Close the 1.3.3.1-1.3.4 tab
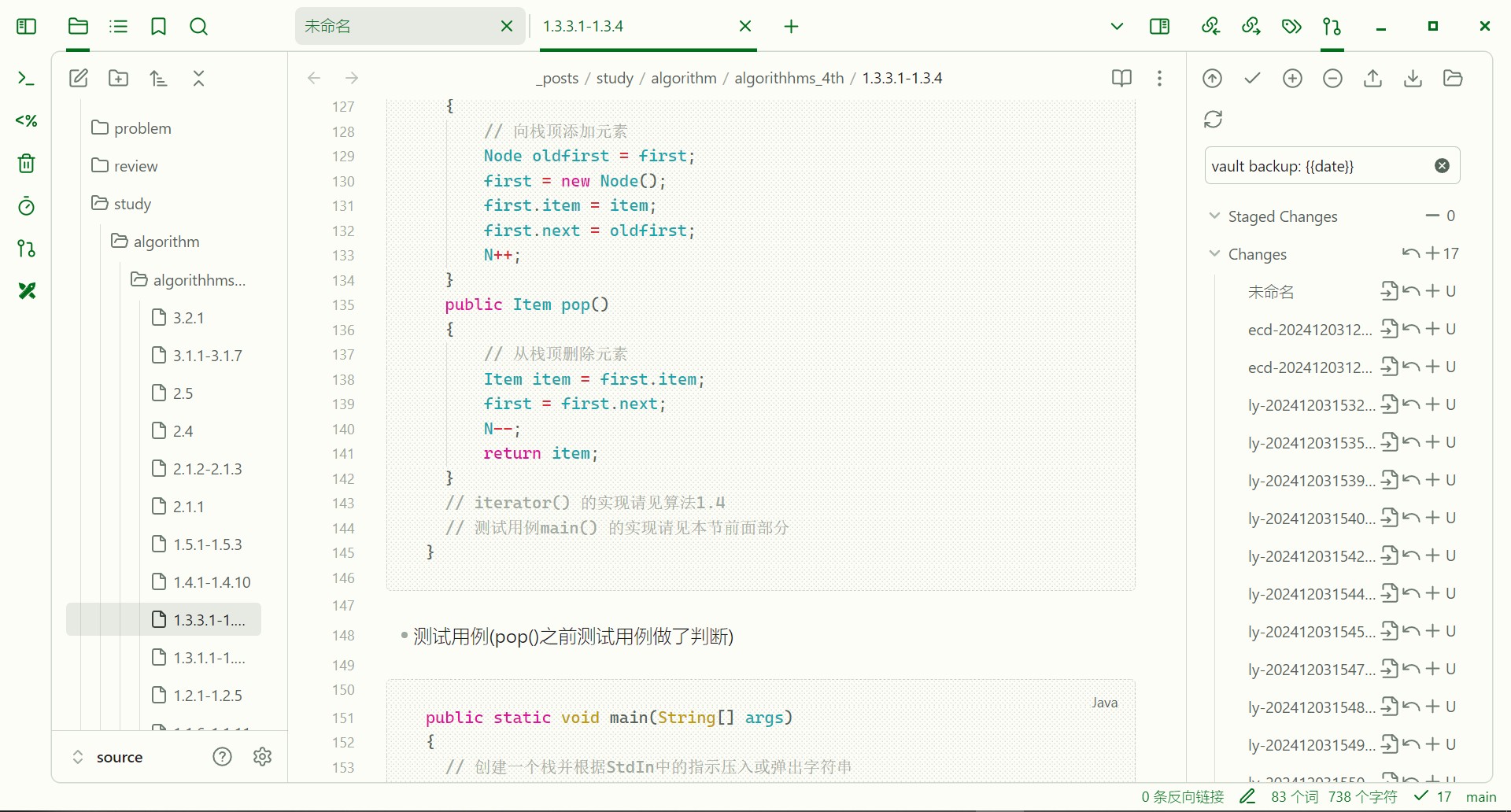Viewport: 1511px width, 812px height. (x=745, y=26)
